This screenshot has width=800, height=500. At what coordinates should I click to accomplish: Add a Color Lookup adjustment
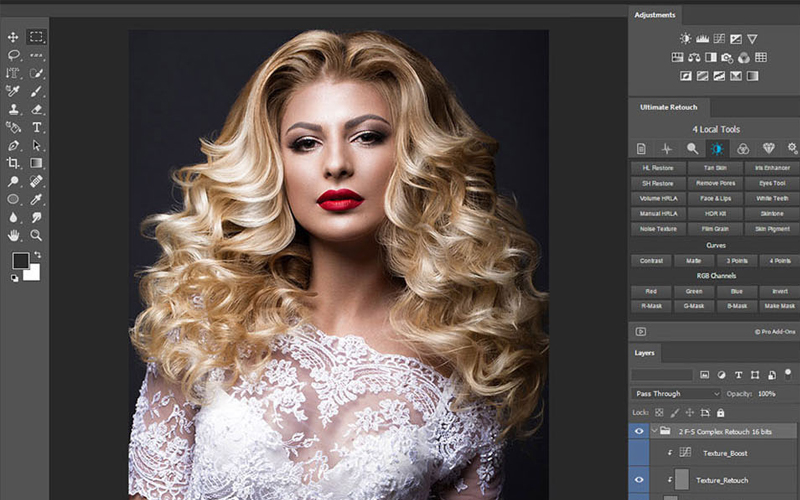(761, 57)
